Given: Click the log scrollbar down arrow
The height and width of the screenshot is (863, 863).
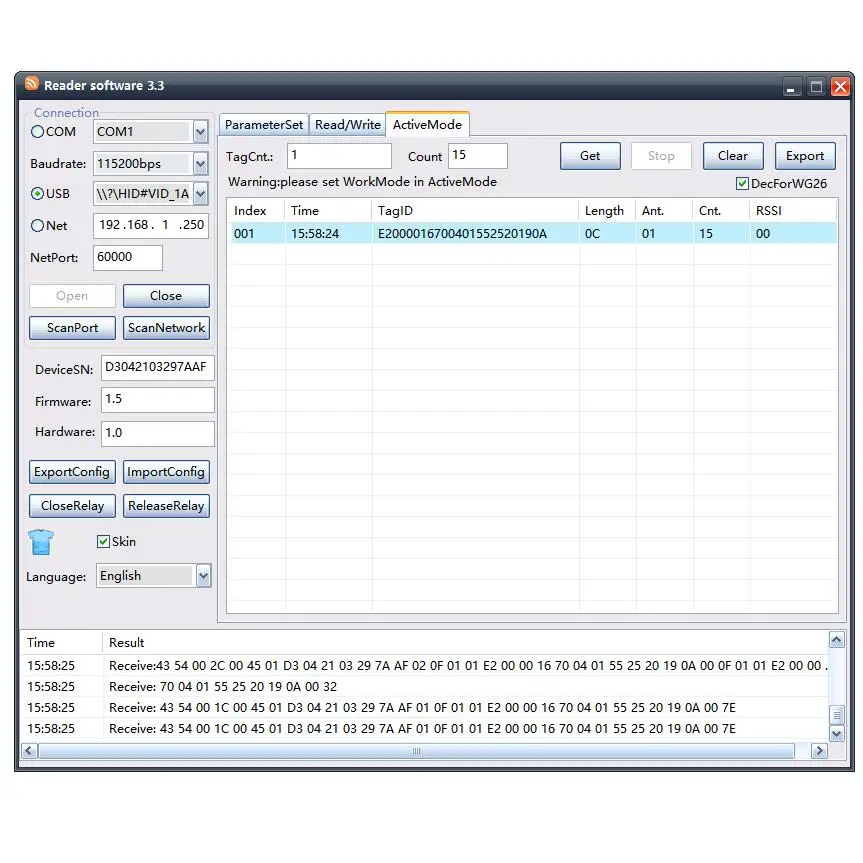Looking at the screenshot, I should [837, 734].
